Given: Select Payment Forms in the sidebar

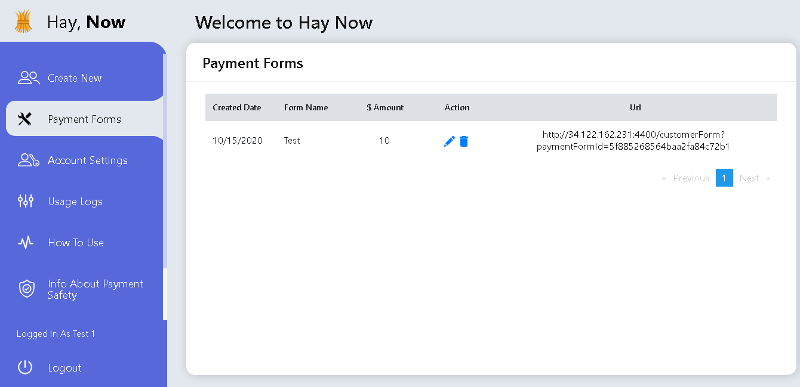Looking at the screenshot, I should click(x=85, y=119).
